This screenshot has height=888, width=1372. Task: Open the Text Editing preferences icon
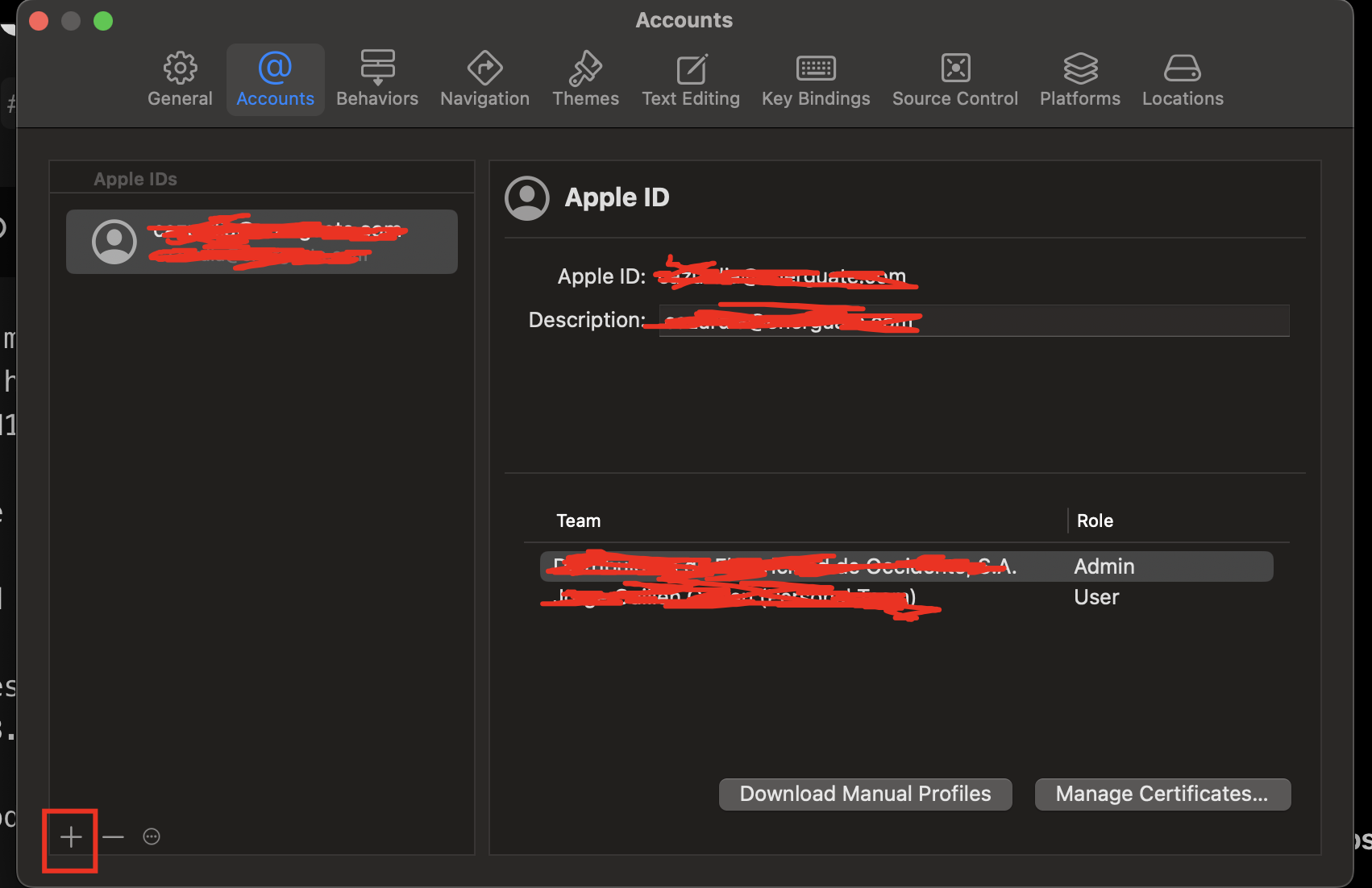point(691,80)
